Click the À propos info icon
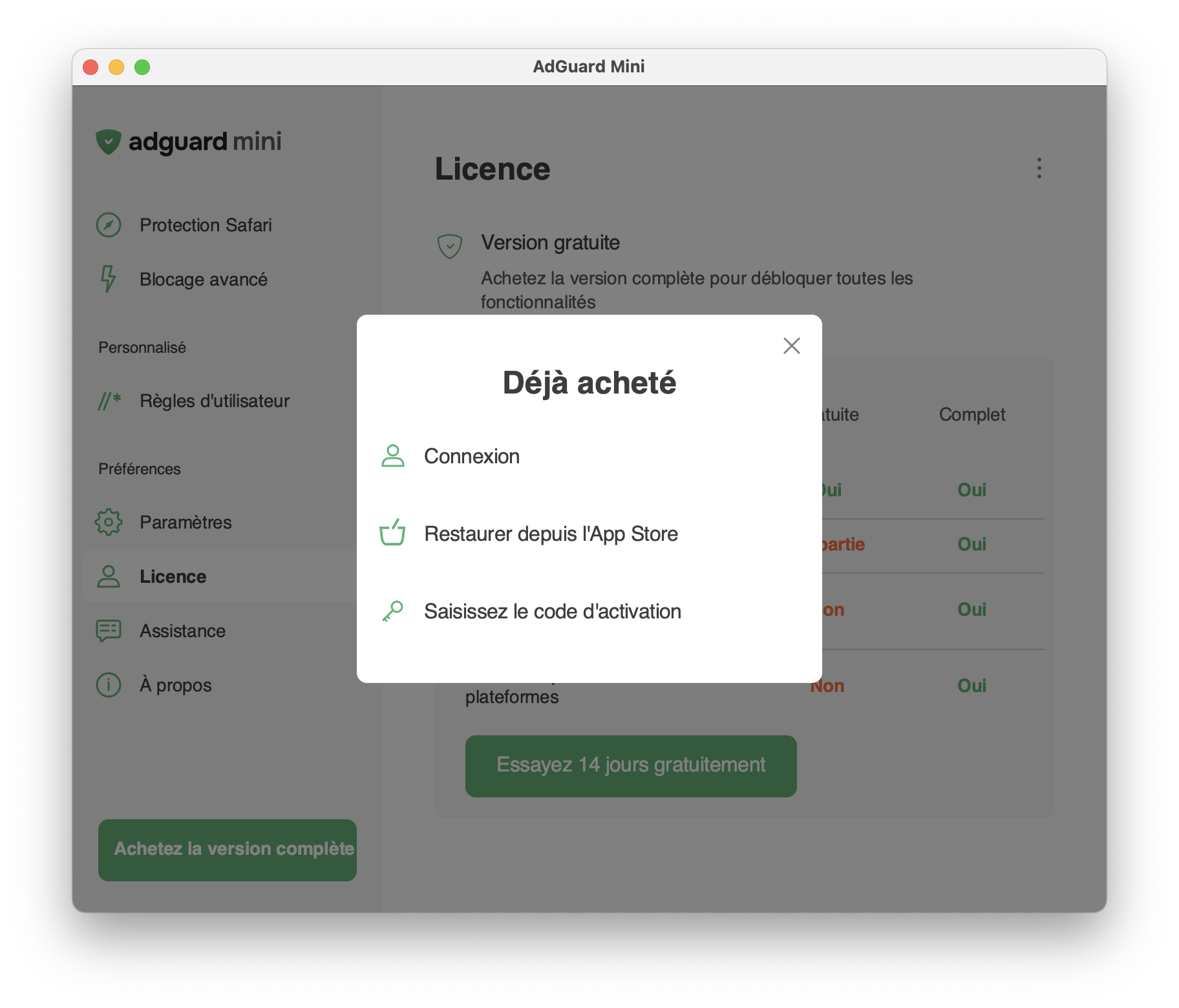 pyautogui.click(x=109, y=685)
